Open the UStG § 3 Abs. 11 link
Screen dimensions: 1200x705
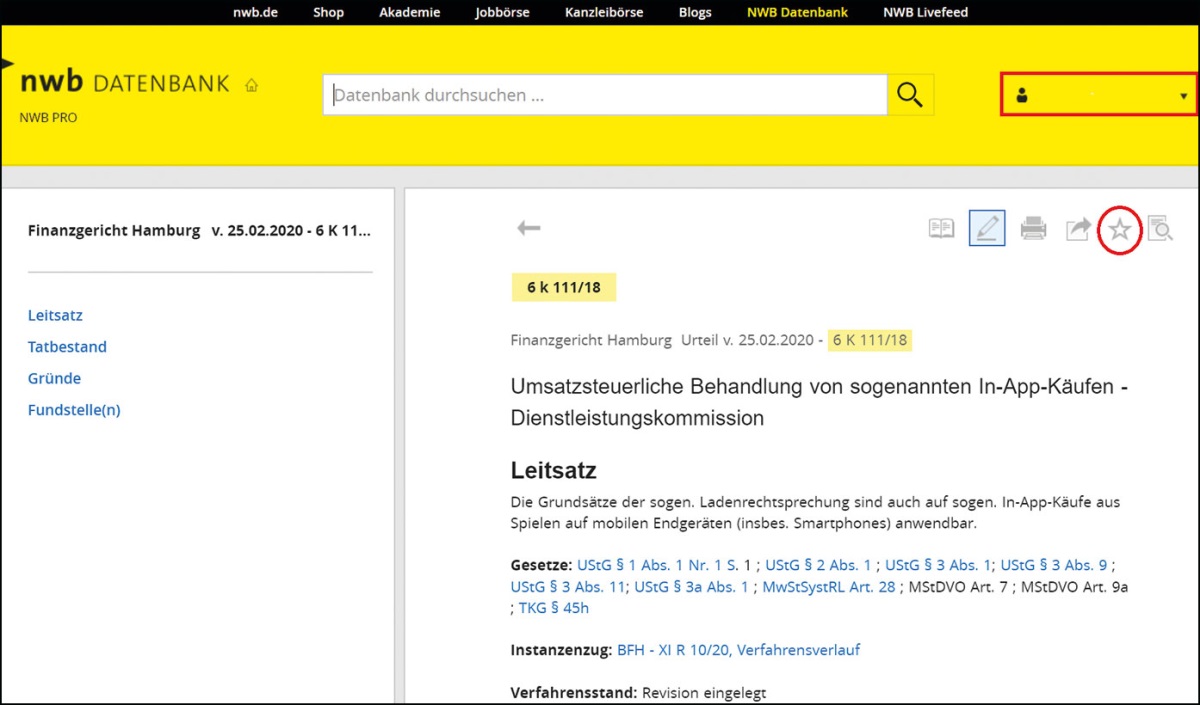click(566, 587)
